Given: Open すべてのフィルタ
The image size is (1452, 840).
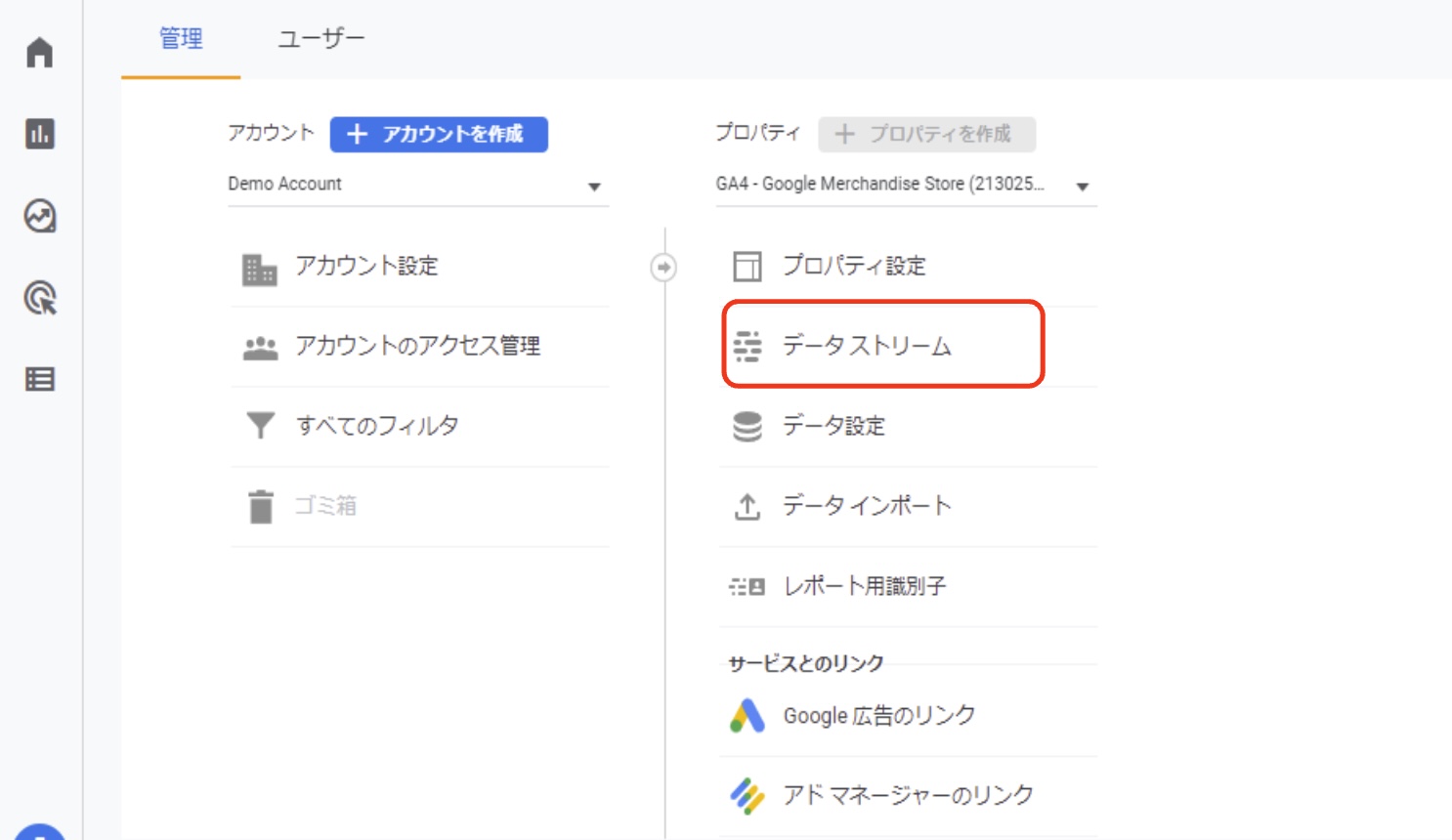Looking at the screenshot, I should coord(419,427).
